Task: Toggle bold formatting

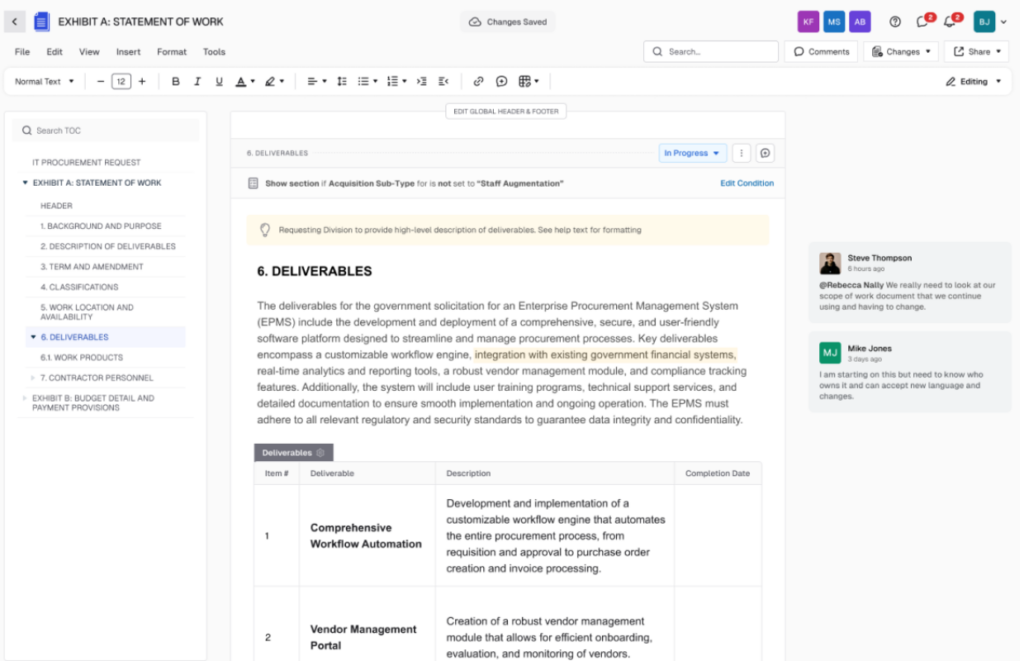Action: (x=176, y=81)
